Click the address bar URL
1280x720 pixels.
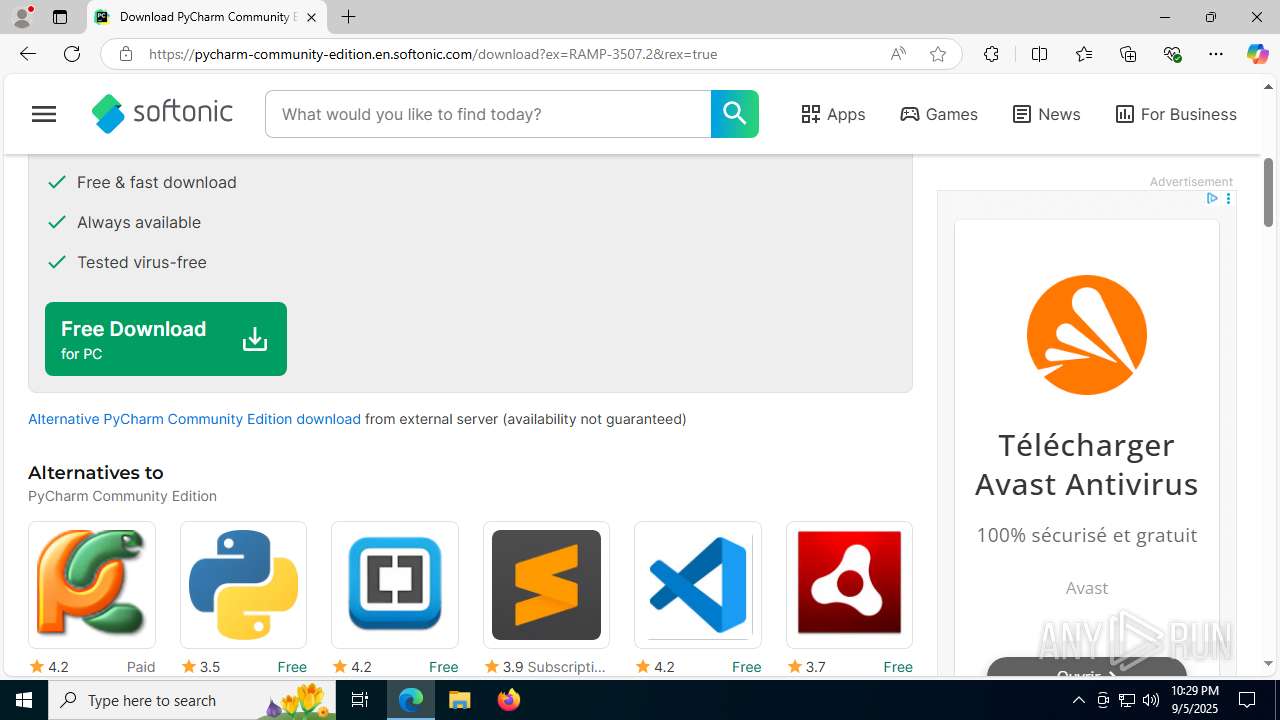[433, 54]
